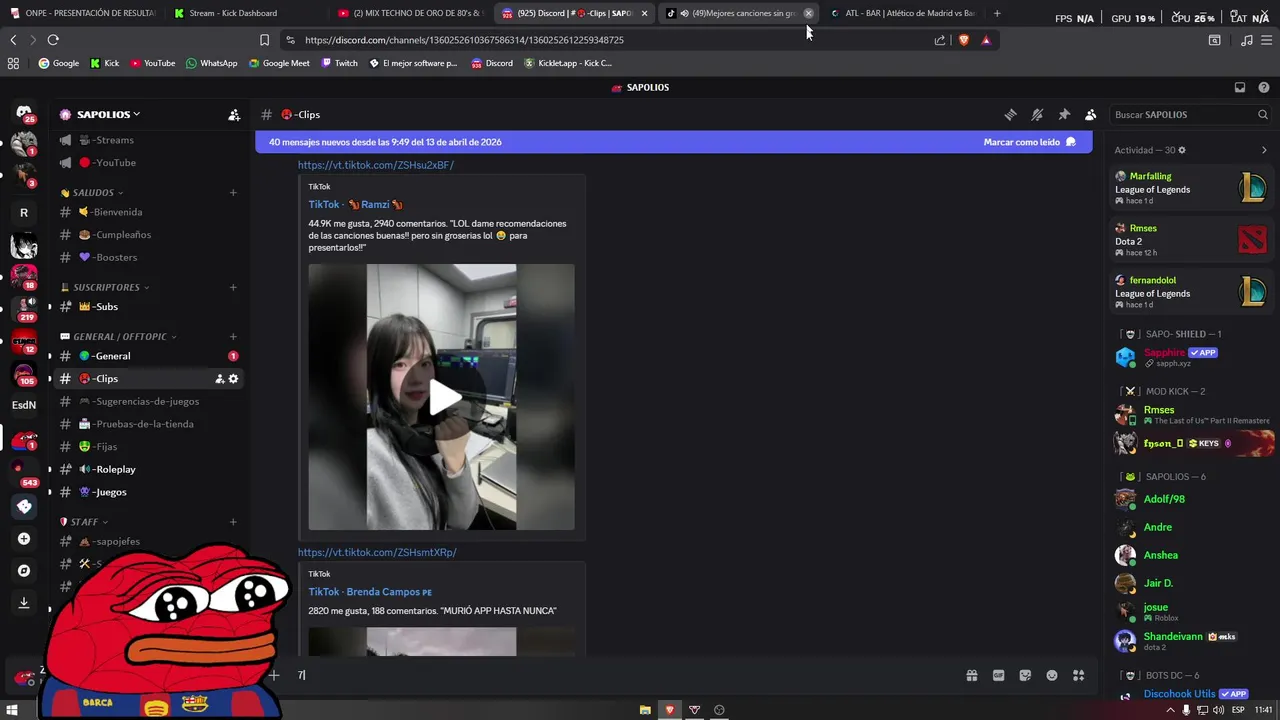Open a new browser tab
The width and height of the screenshot is (1280, 720).
click(x=997, y=13)
